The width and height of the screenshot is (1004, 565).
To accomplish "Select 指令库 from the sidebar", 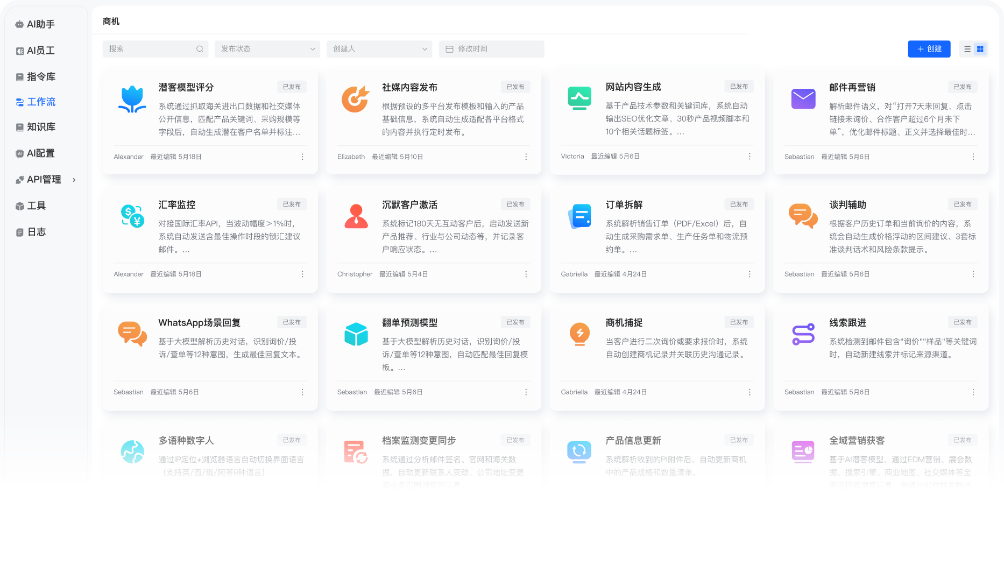I will click(x=40, y=75).
